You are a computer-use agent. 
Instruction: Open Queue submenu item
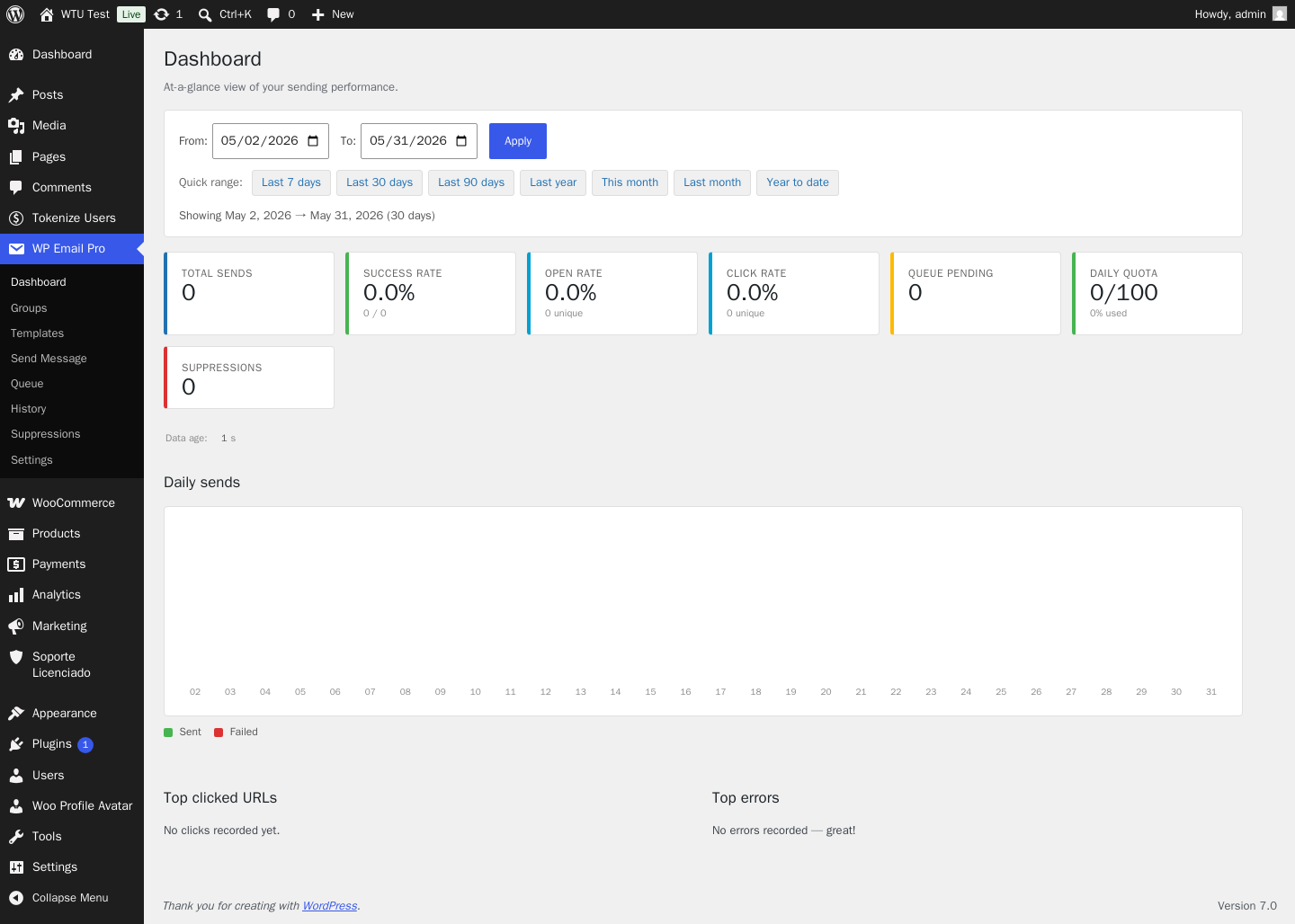coord(27,384)
